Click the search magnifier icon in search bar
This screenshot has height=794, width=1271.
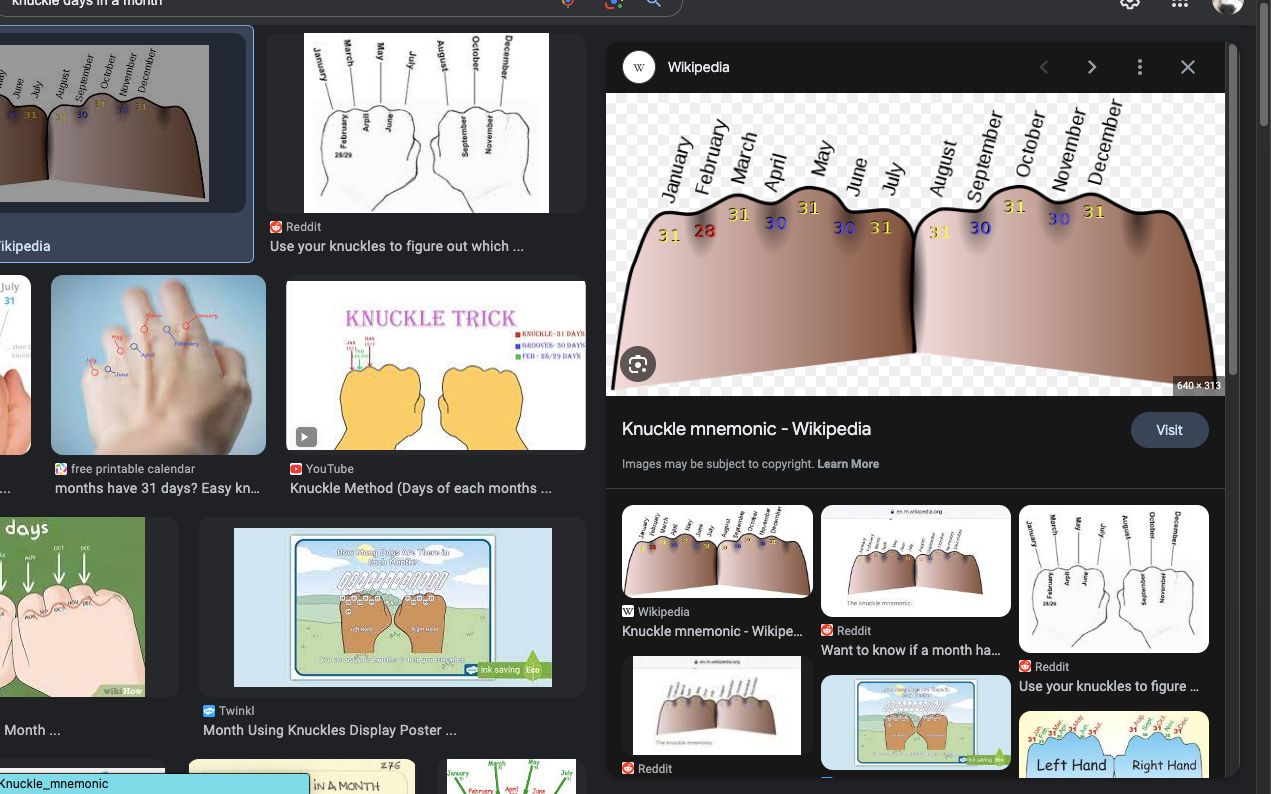tap(653, 4)
